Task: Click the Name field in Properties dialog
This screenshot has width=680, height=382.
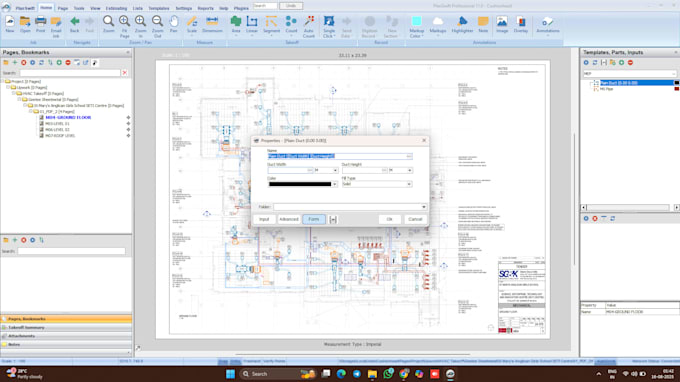Action: click(x=340, y=156)
